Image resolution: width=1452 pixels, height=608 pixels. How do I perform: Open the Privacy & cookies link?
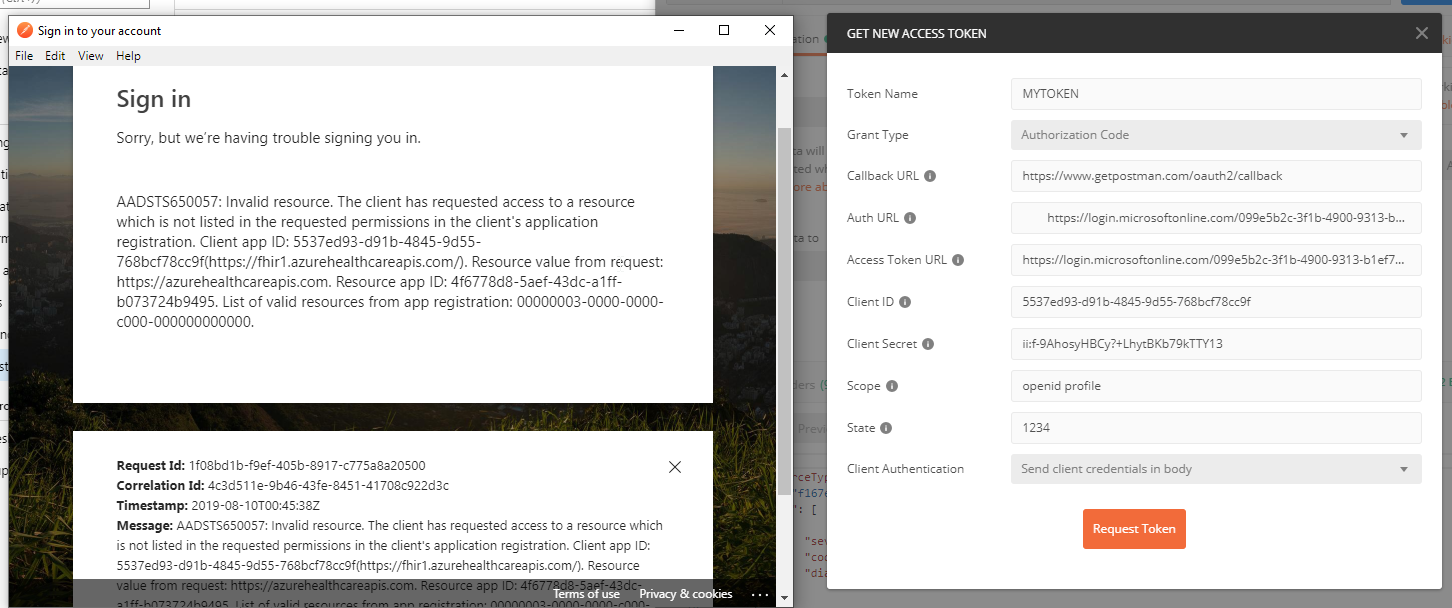tap(685, 593)
